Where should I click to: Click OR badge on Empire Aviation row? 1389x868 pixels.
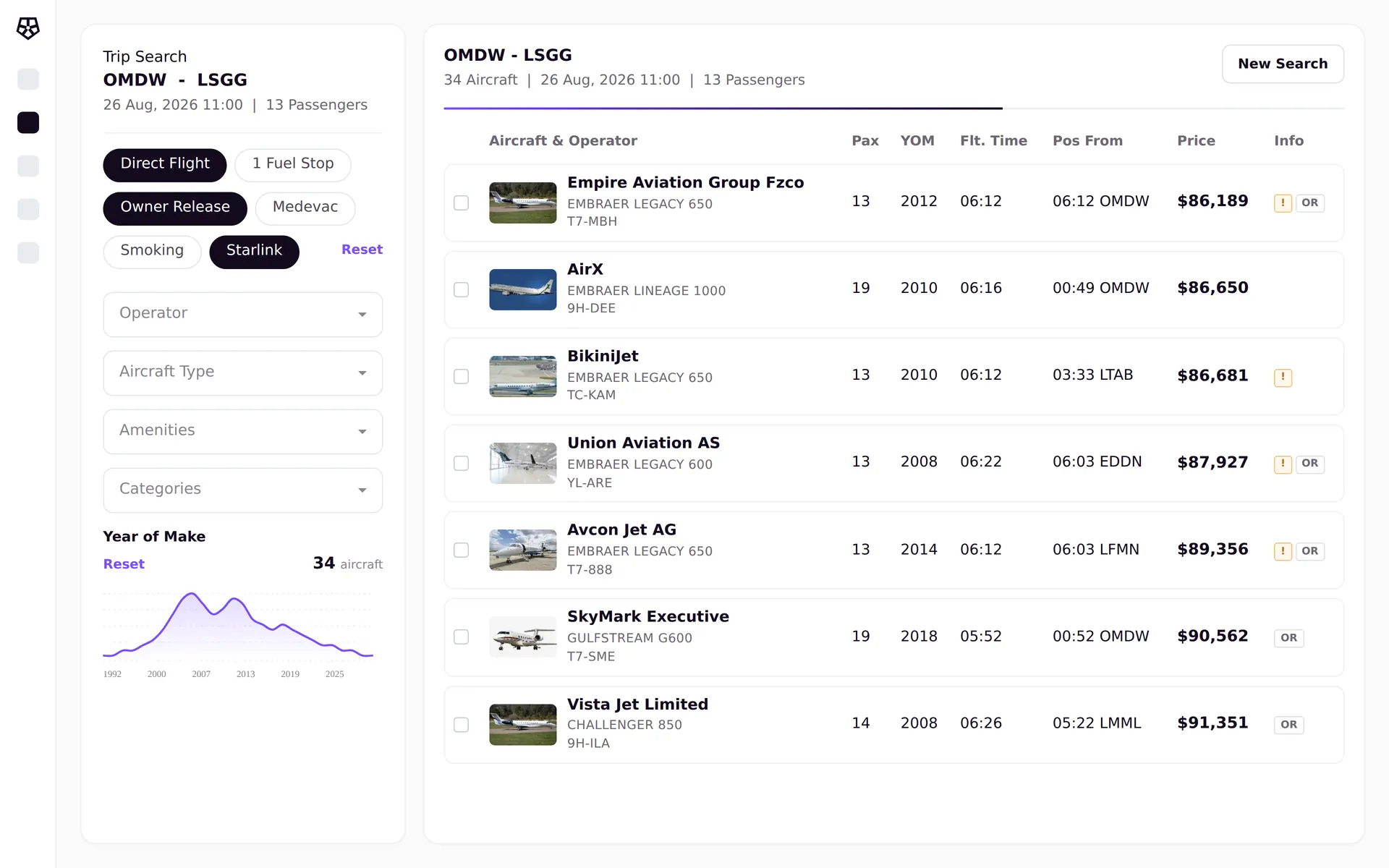coord(1309,203)
